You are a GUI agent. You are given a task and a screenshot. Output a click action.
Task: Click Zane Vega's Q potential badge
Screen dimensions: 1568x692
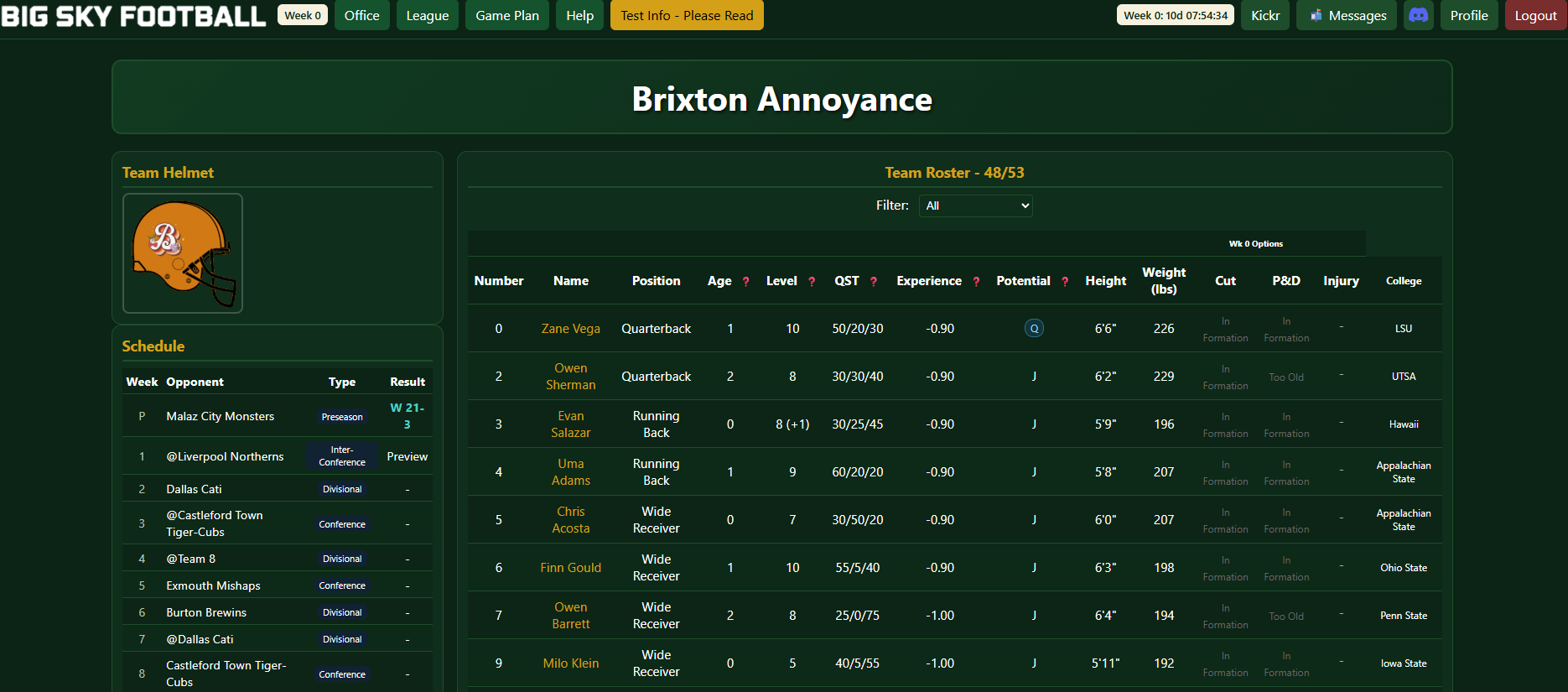(x=1034, y=329)
